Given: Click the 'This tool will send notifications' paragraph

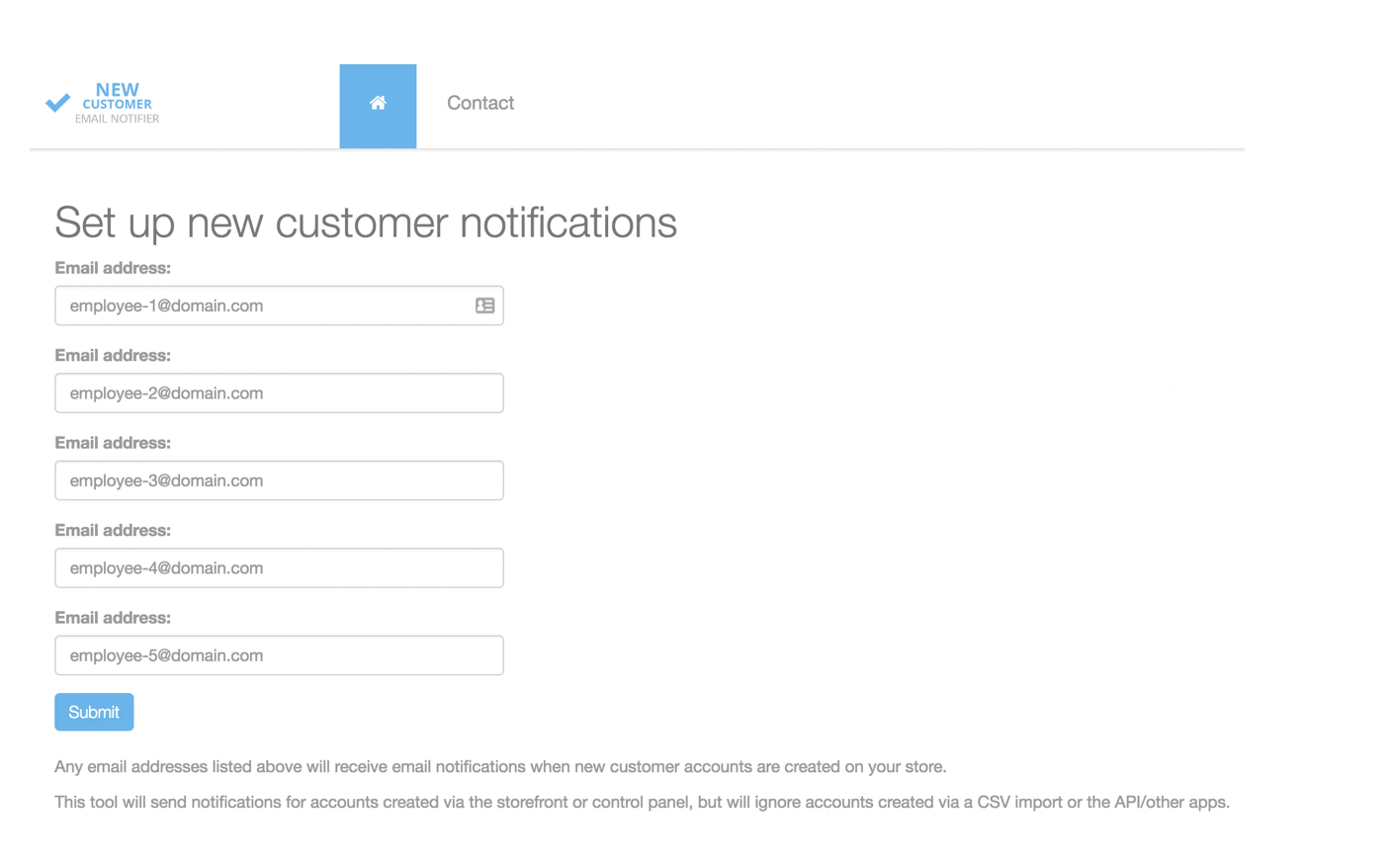Looking at the screenshot, I should 643,803.
